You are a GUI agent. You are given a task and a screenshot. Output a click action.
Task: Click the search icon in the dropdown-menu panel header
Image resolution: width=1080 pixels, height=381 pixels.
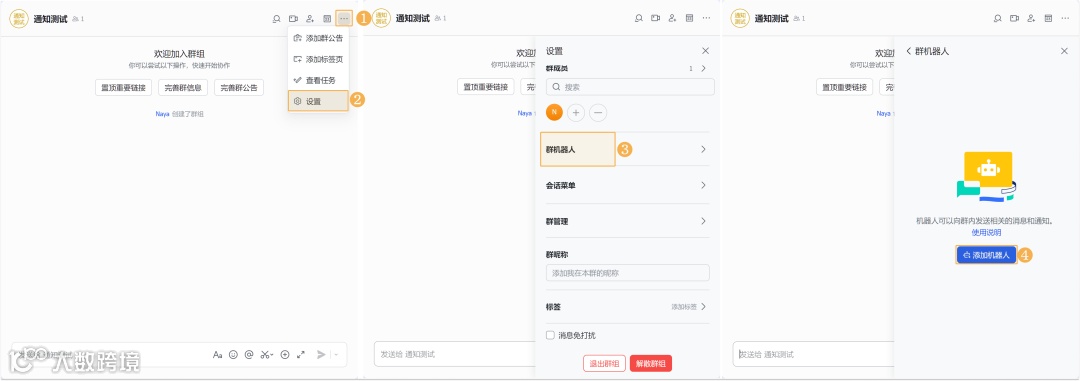[276, 19]
